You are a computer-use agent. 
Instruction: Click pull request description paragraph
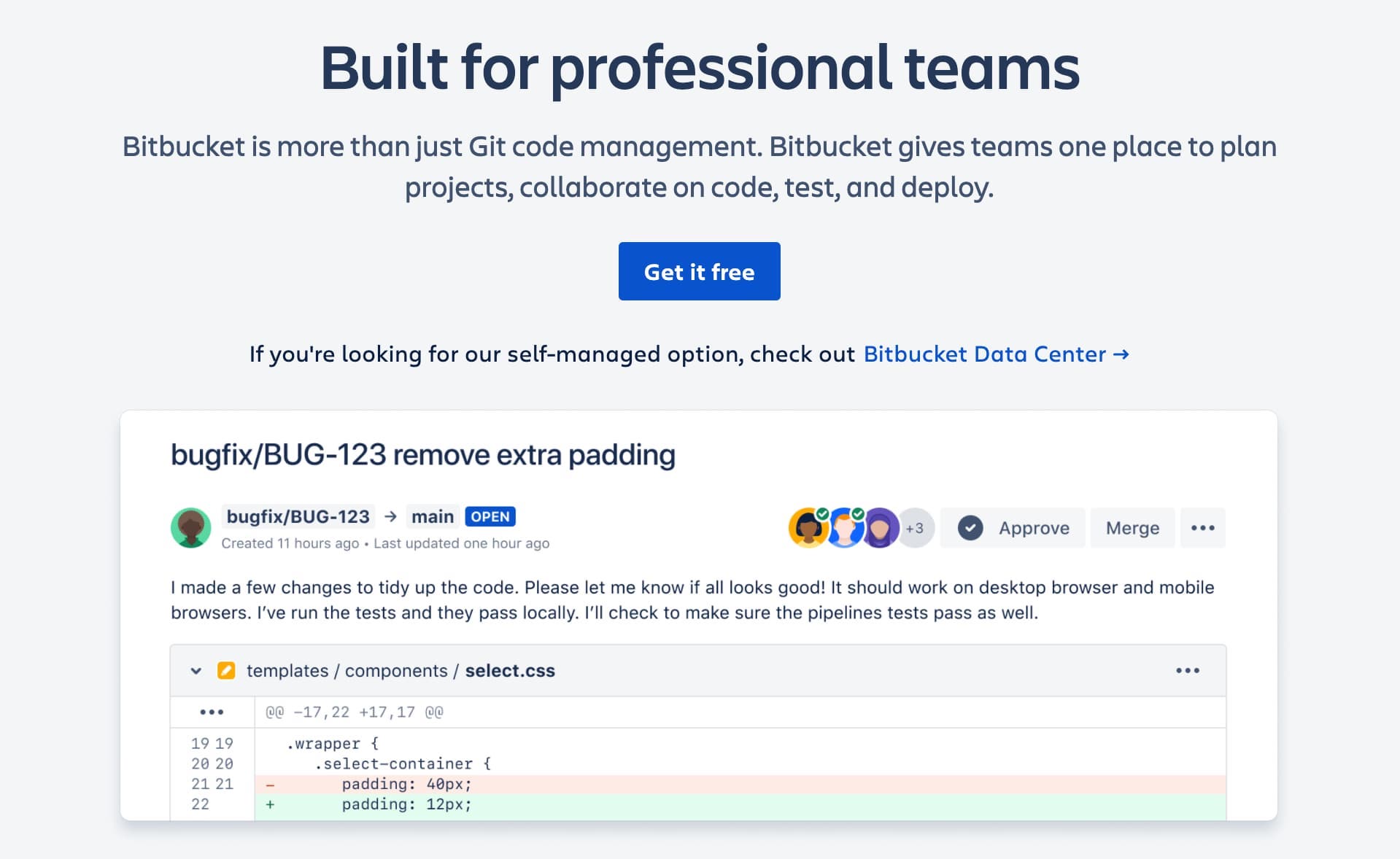(692, 600)
